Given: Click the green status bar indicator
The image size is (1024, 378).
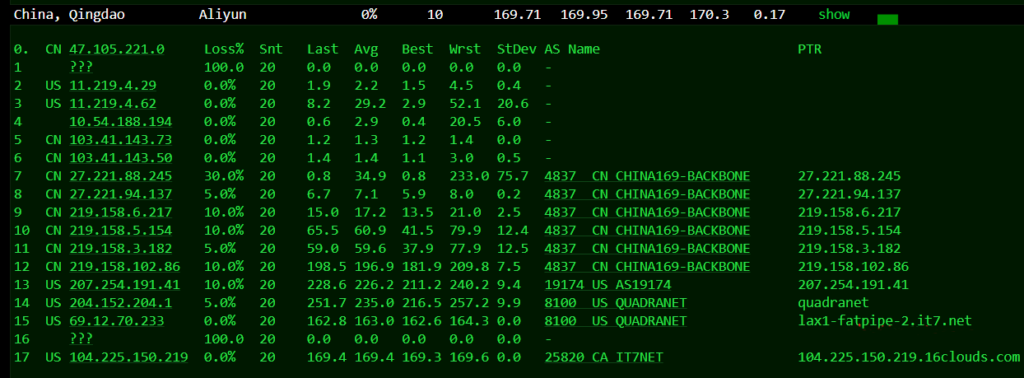Looking at the screenshot, I should tap(888, 20).
